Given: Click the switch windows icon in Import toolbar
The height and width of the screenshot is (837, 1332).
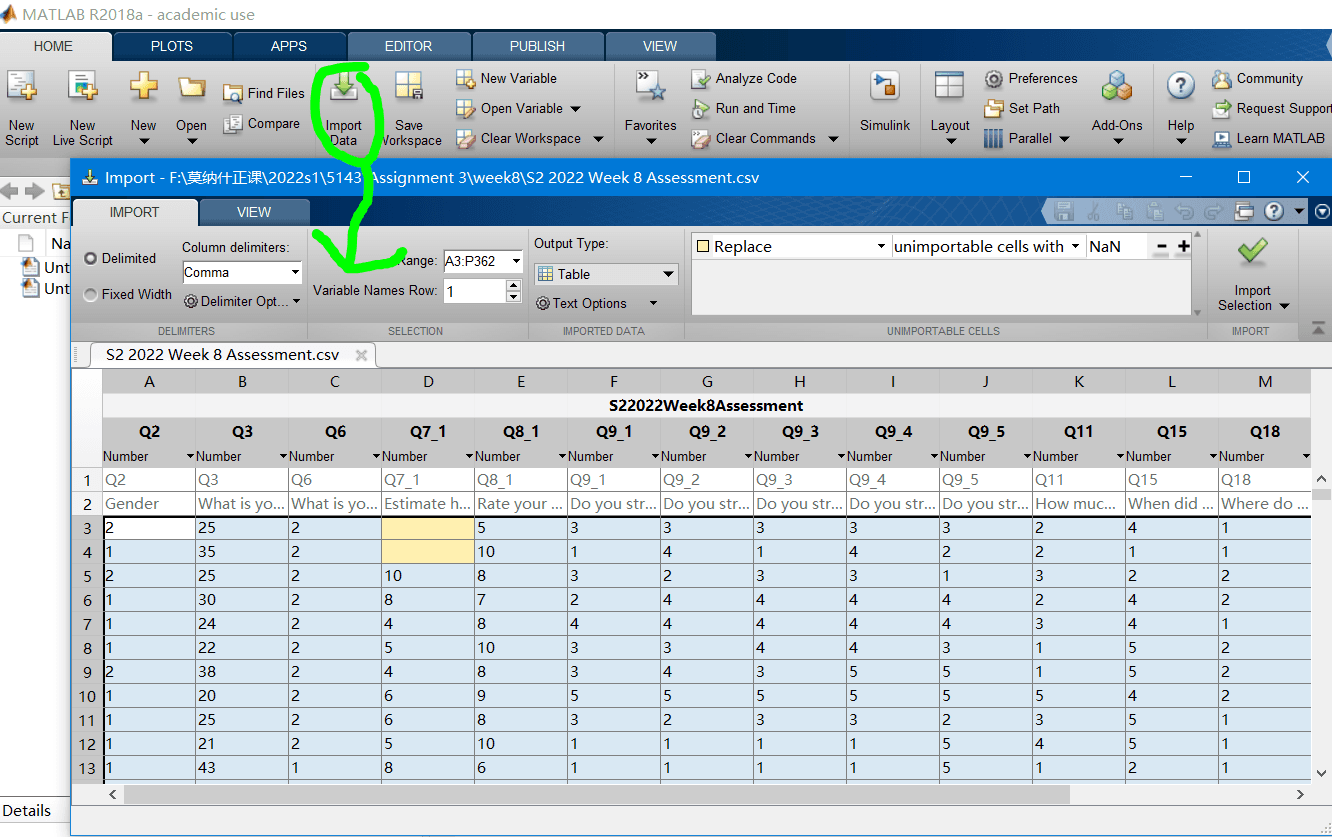Looking at the screenshot, I should 1244,212.
